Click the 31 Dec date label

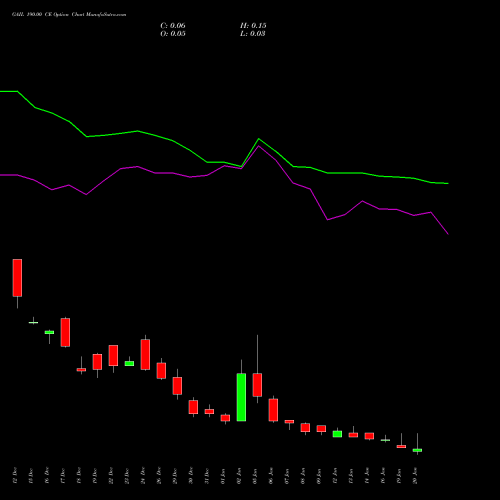coord(207,476)
